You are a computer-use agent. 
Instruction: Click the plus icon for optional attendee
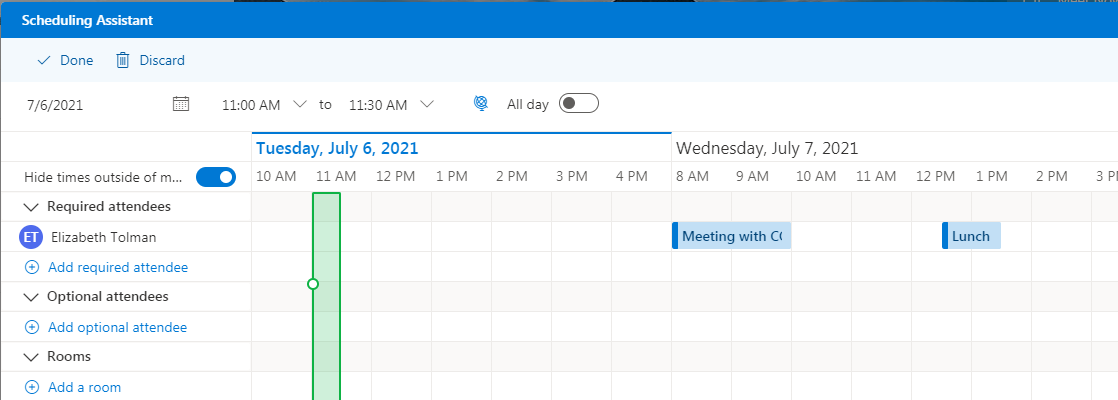click(32, 327)
